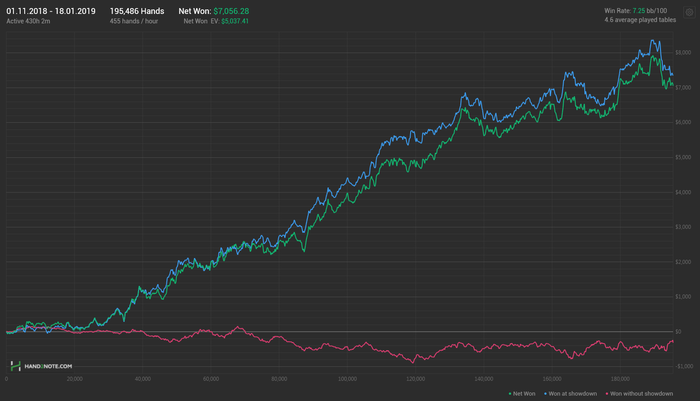
Task: Open the graph settings gear icon
Action: [689, 13]
